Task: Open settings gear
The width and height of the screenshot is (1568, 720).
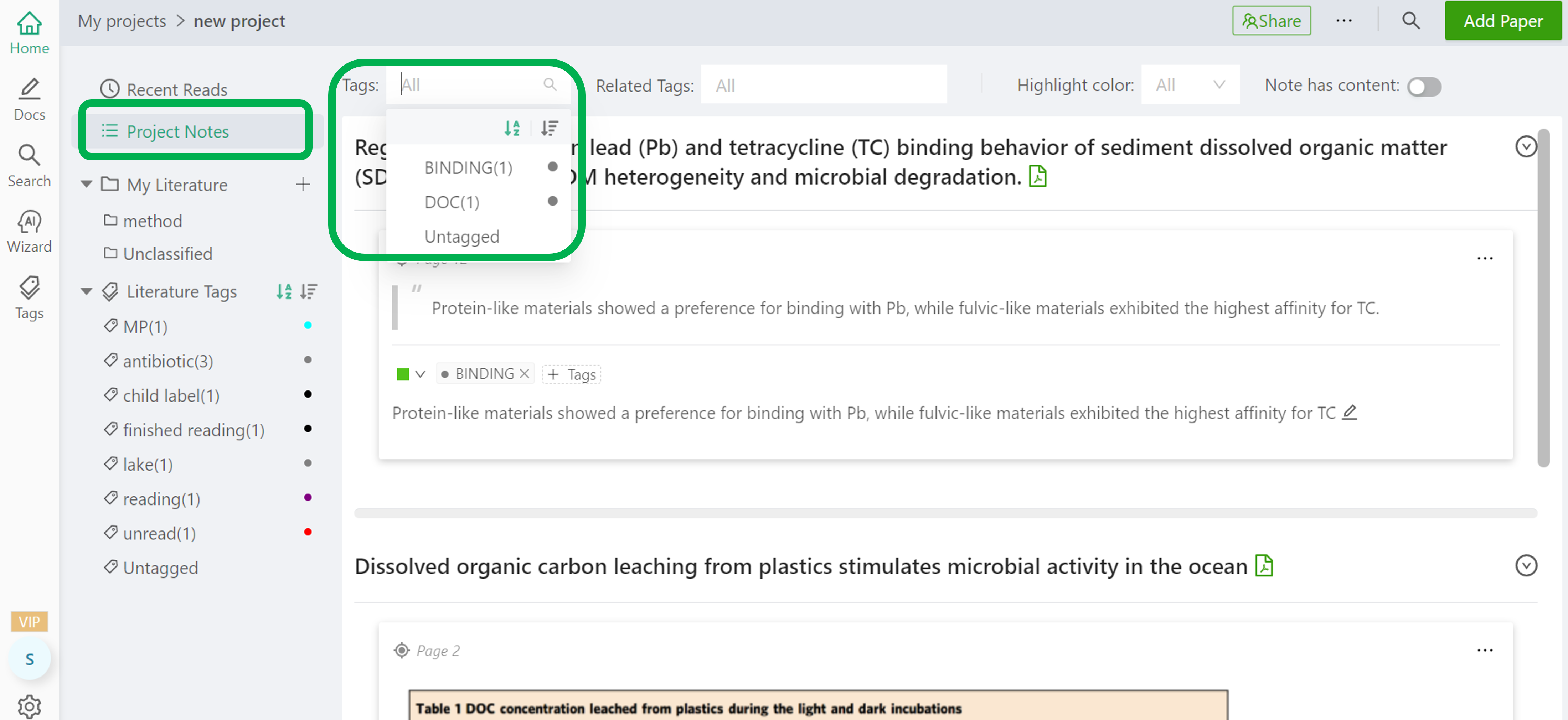Action: point(29,706)
